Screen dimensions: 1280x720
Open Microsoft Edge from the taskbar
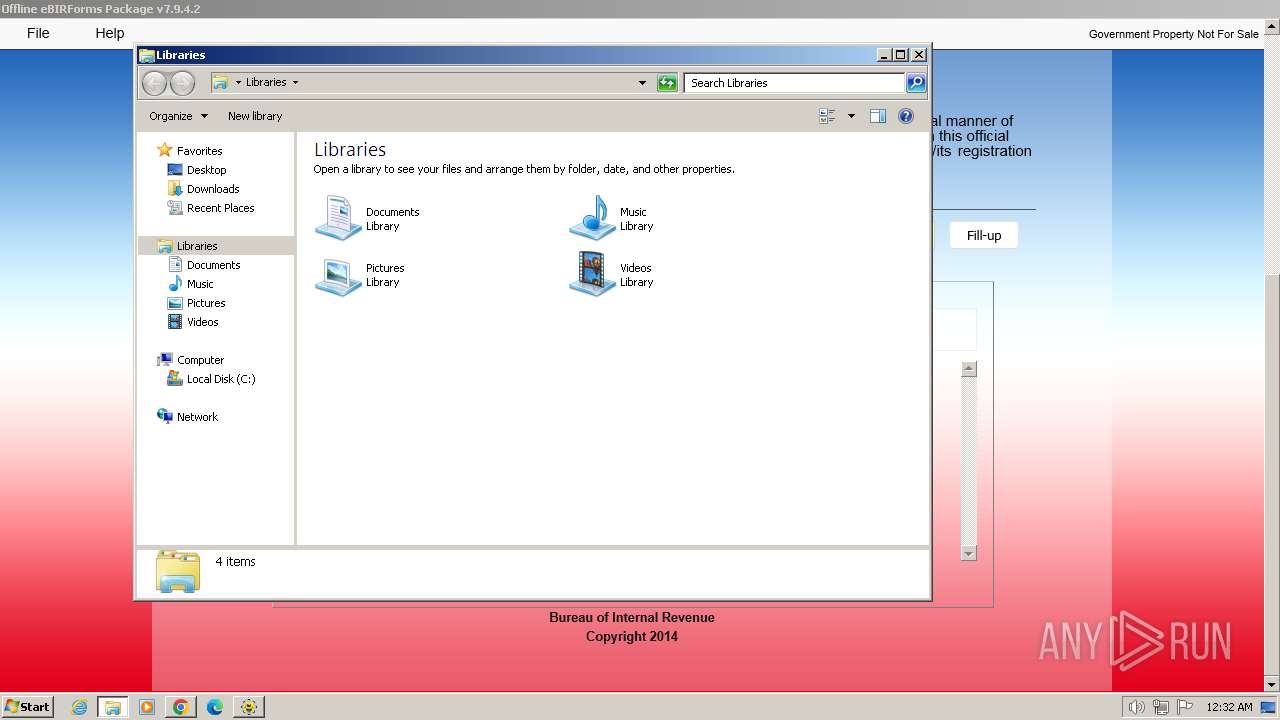[215, 707]
